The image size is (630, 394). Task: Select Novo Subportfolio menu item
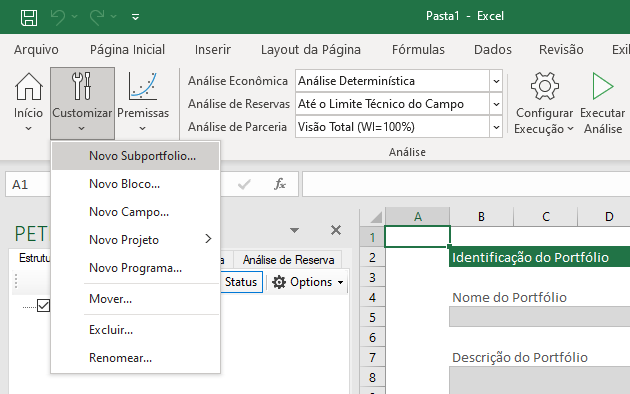tap(135, 156)
